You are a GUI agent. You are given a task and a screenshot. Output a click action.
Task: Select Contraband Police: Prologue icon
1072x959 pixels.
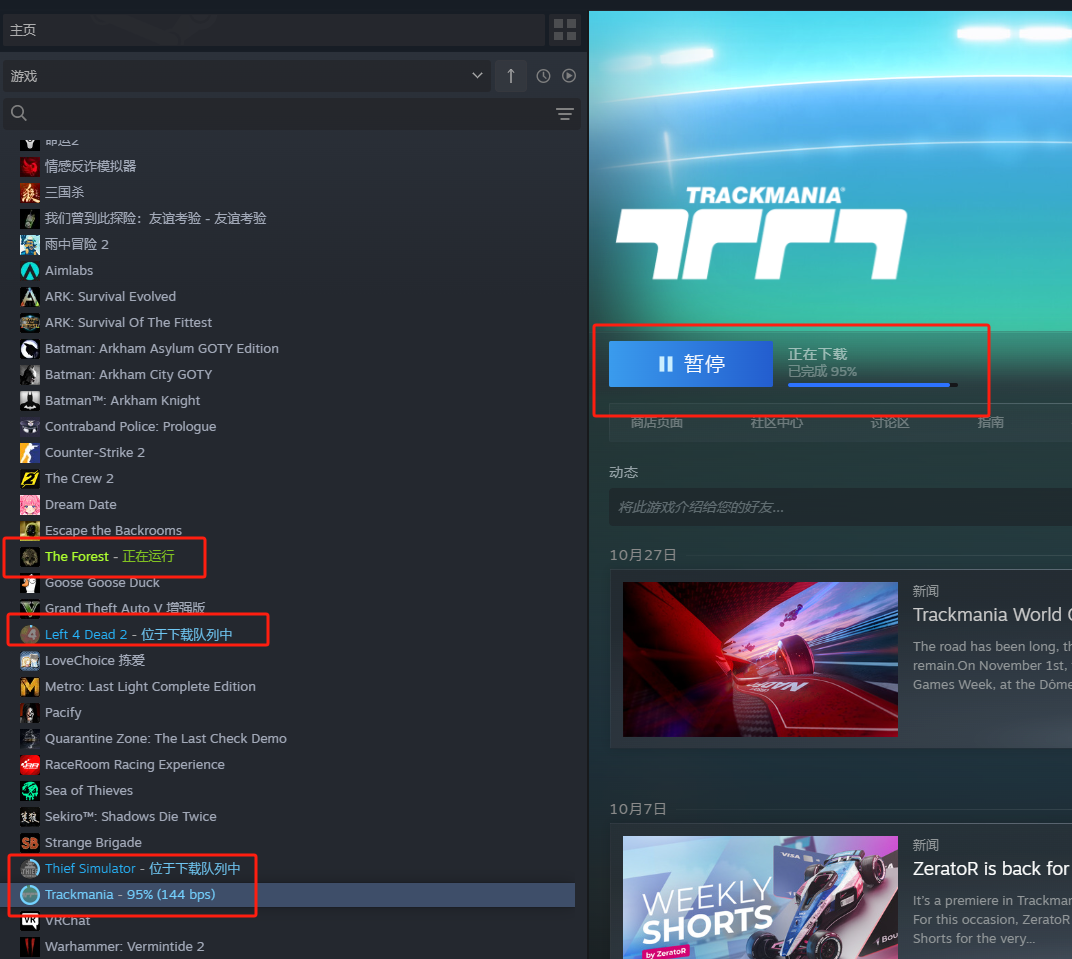[x=29, y=427]
